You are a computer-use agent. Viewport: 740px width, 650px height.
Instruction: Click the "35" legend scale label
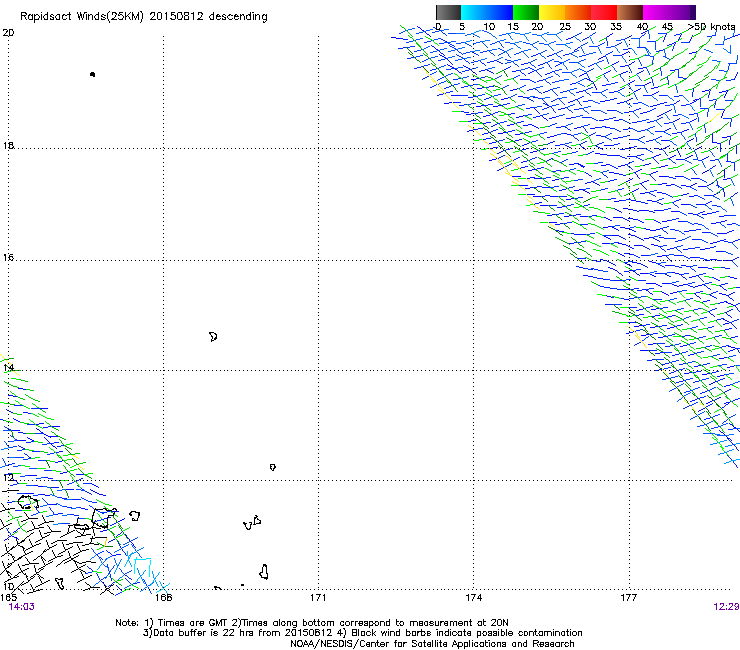click(616, 27)
